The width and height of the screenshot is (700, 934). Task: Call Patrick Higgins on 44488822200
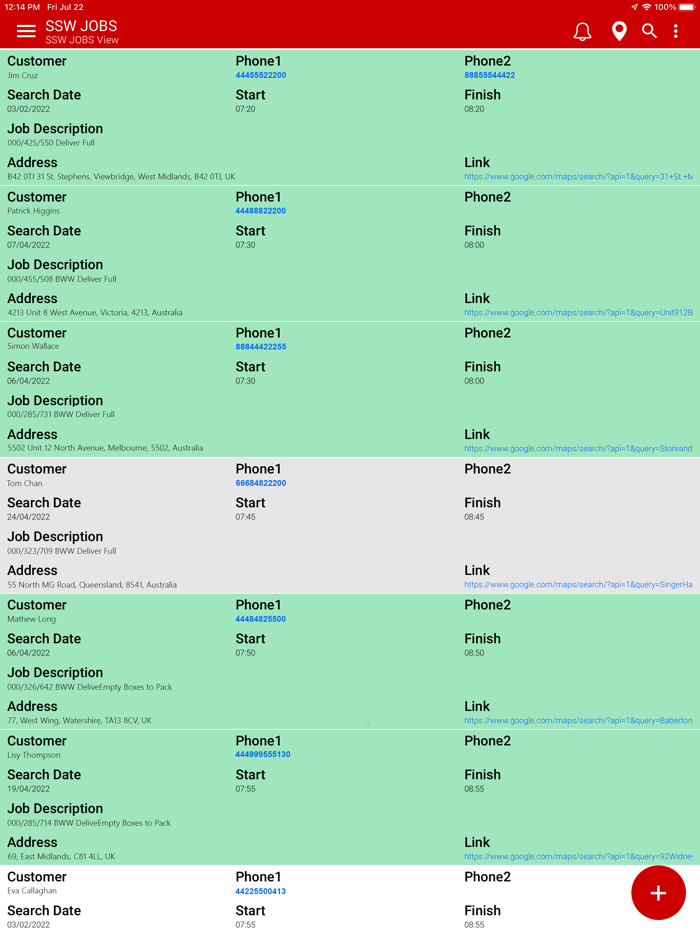pyautogui.click(x=261, y=211)
